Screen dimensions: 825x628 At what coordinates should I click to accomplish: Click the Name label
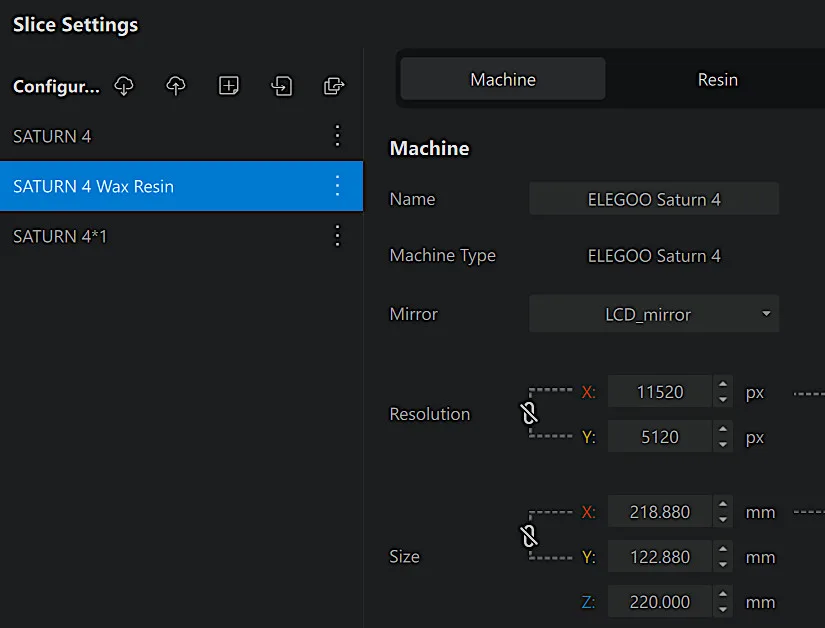412,199
